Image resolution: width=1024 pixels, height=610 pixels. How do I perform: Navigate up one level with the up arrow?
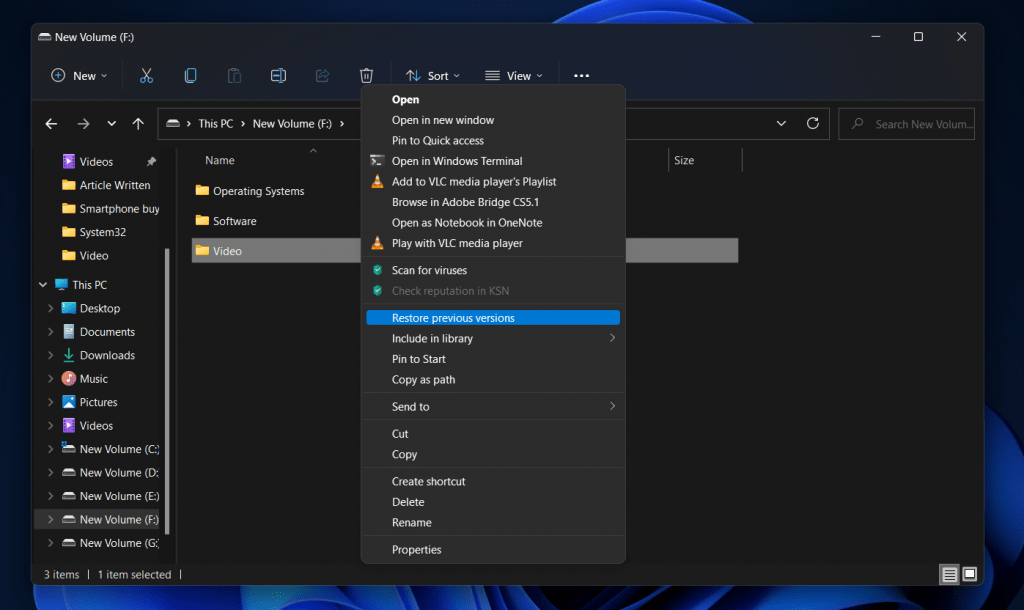click(138, 123)
